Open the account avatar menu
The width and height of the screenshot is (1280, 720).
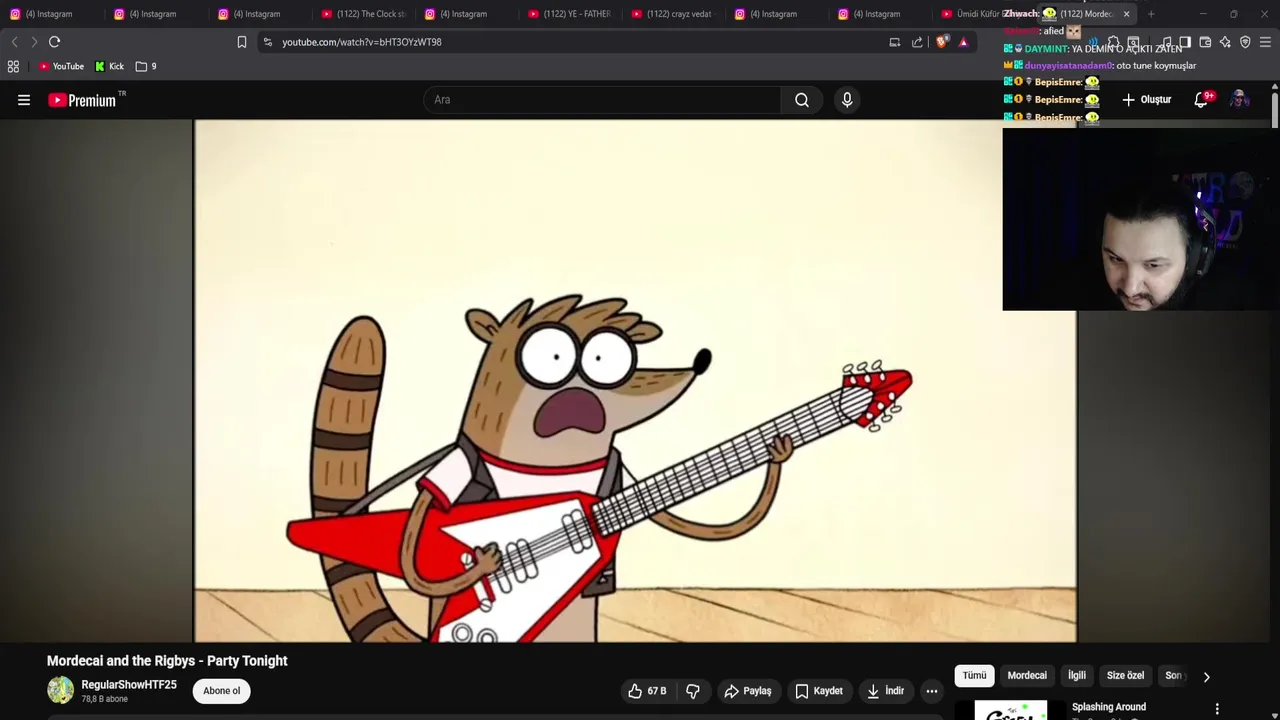1240,100
